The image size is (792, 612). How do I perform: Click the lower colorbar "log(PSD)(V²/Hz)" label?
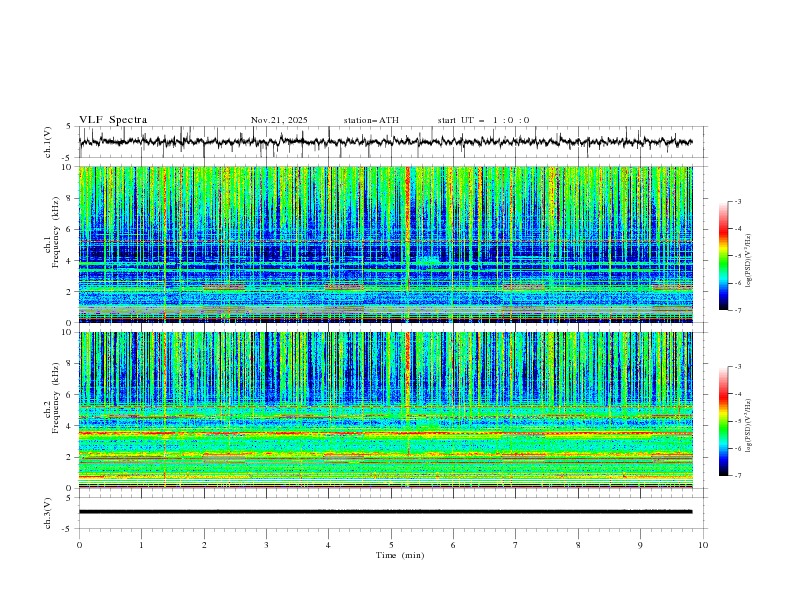pos(748,426)
